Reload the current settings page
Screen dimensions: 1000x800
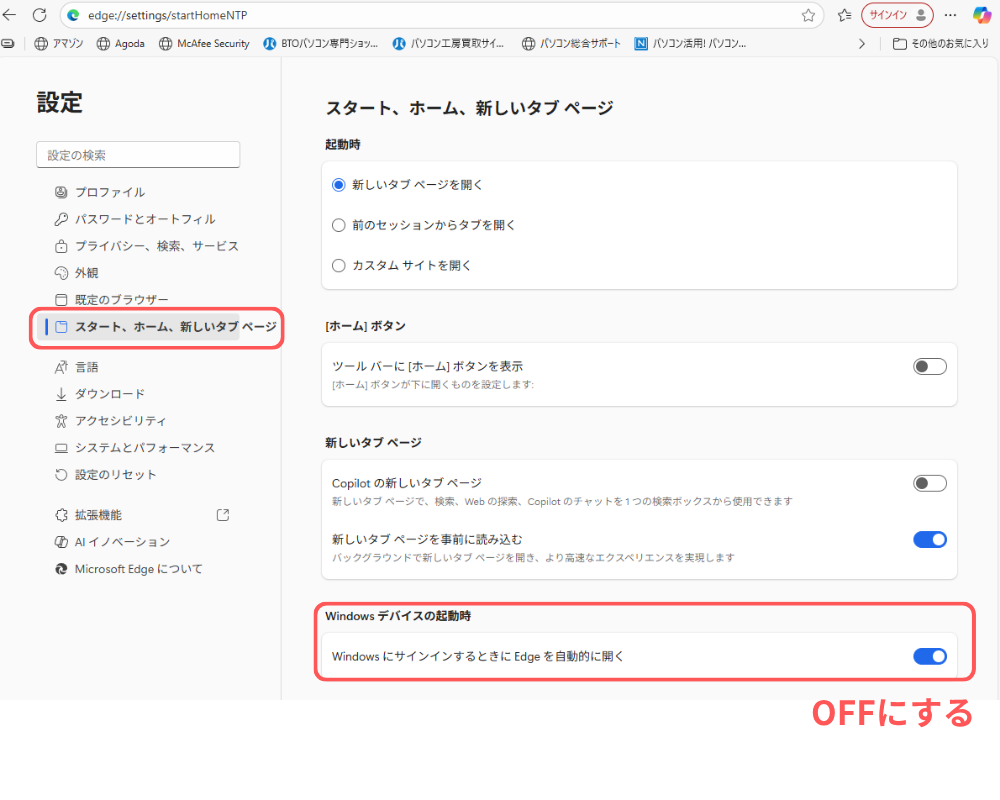pyautogui.click(x=38, y=15)
